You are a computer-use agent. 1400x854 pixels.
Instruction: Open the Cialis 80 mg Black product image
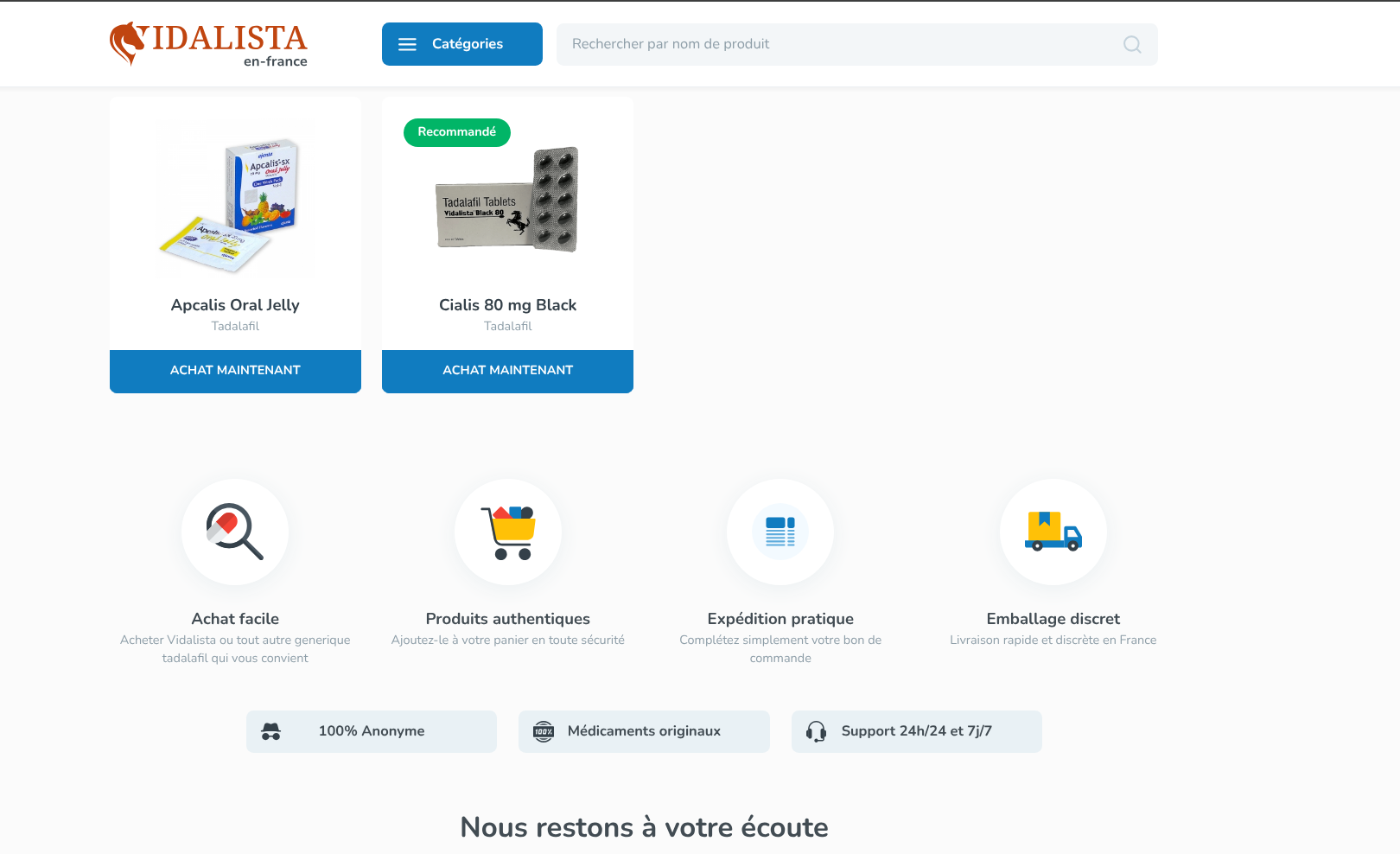(x=507, y=201)
